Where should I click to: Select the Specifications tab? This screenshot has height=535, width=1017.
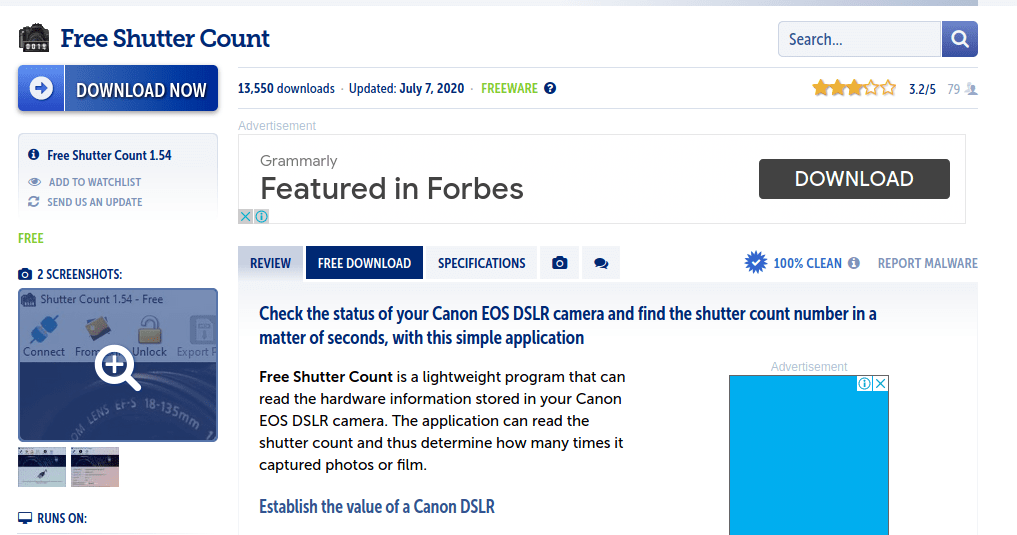pos(481,263)
